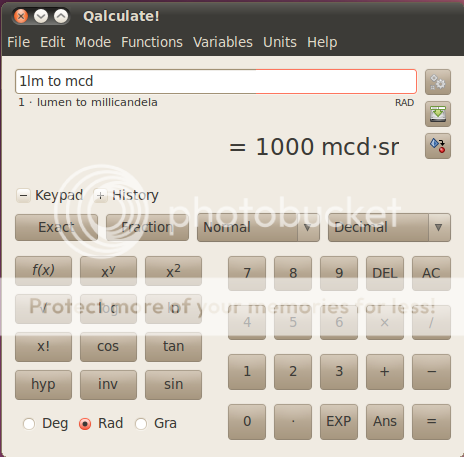Click the result '1000 mcd·sr'
Image resolution: width=464 pixels, height=457 pixels.
click(327, 147)
